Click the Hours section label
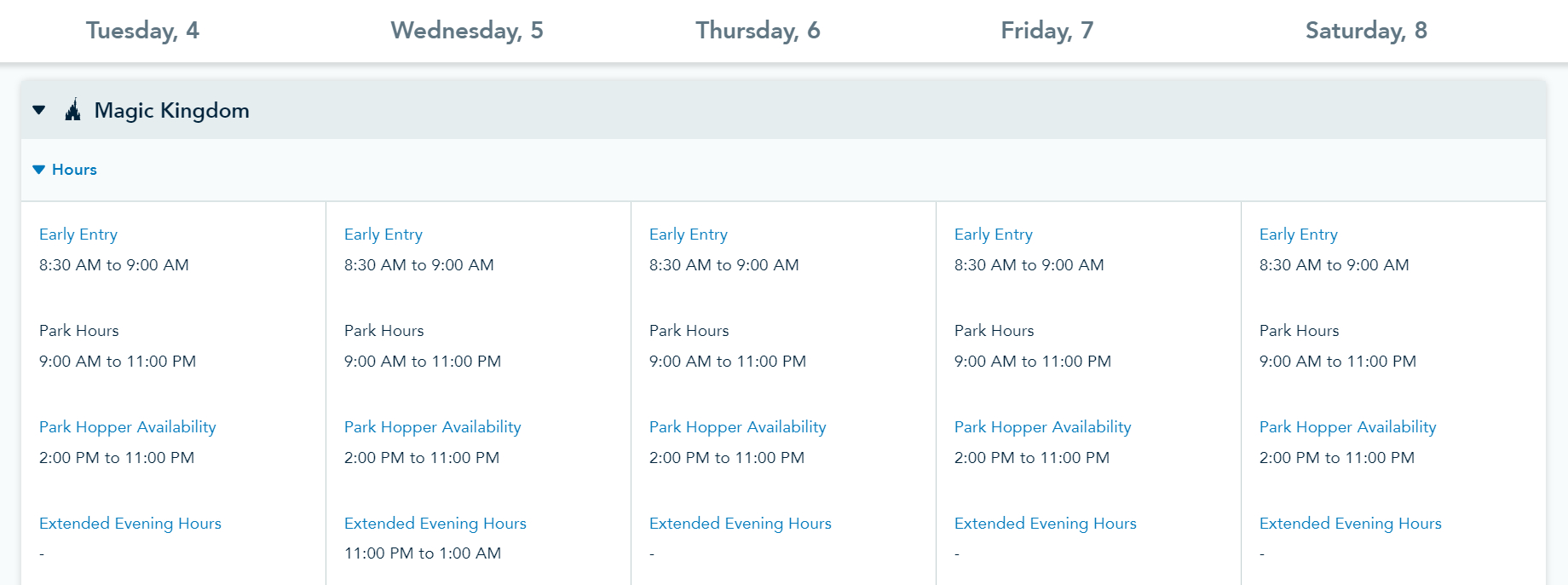1568x585 pixels. pos(74,170)
